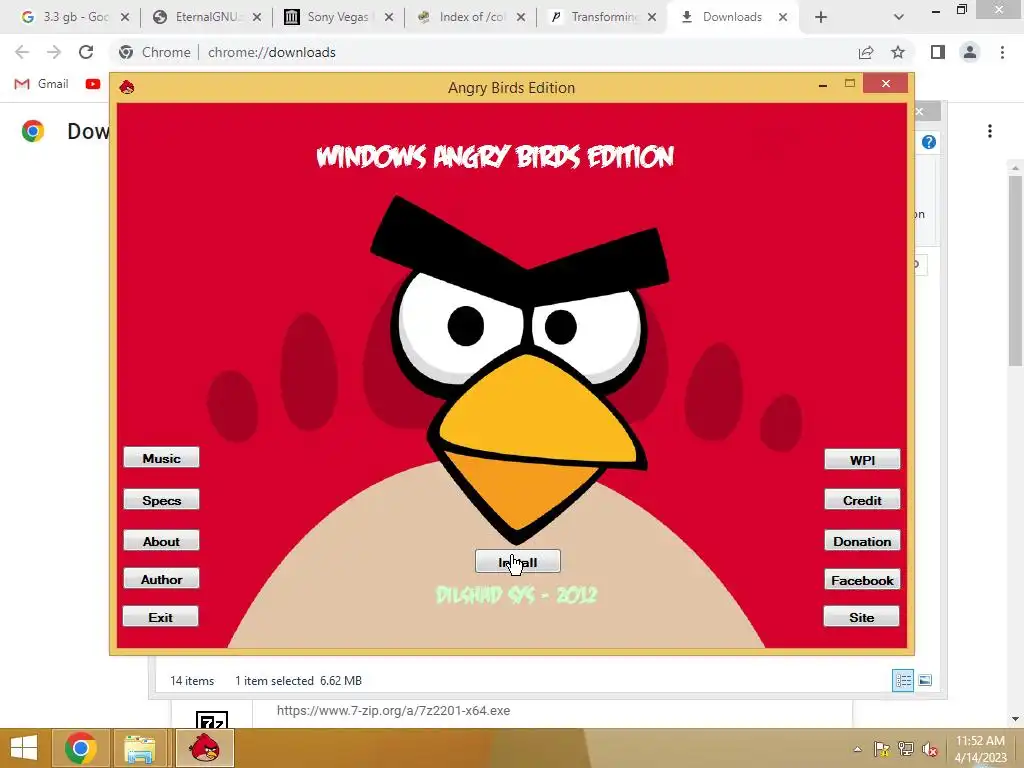Close the Sony Vegas tab
This screenshot has height=768, width=1024.
[x=389, y=17]
